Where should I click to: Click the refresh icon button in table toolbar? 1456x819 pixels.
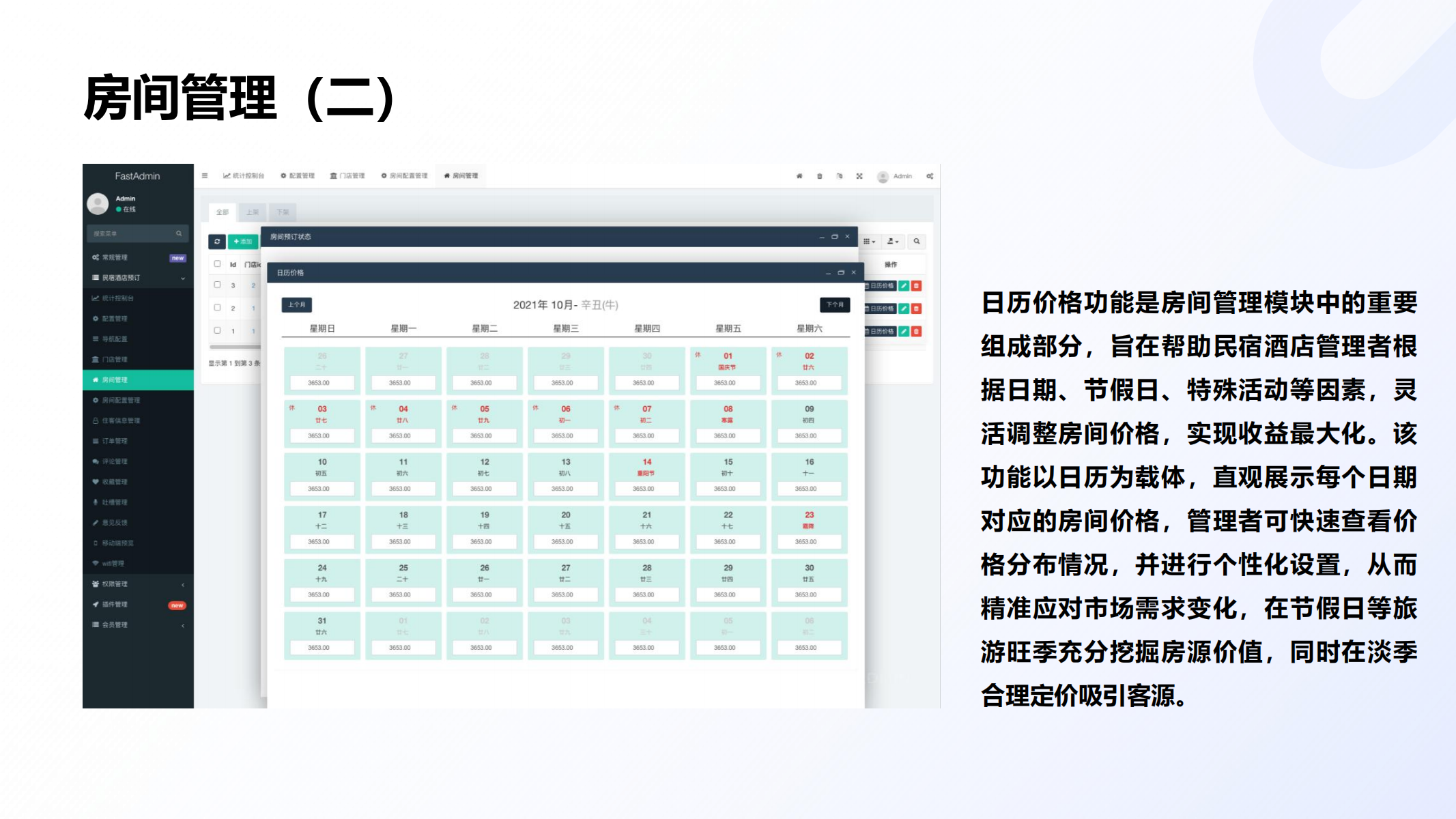217,242
